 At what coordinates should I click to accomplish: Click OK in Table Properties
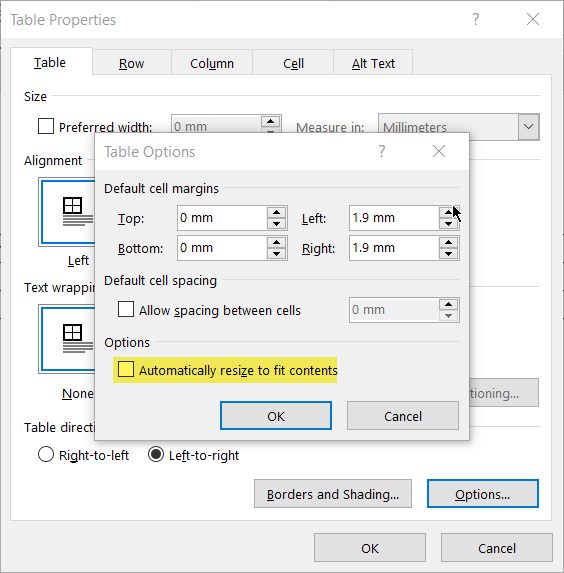click(370, 548)
